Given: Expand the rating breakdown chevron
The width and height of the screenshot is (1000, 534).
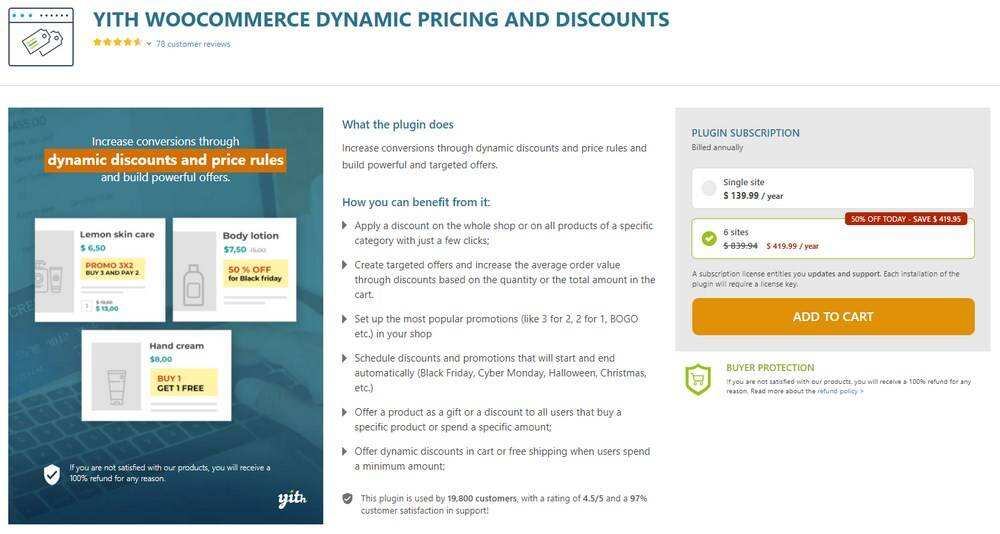Looking at the screenshot, I should tap(149, 44).
